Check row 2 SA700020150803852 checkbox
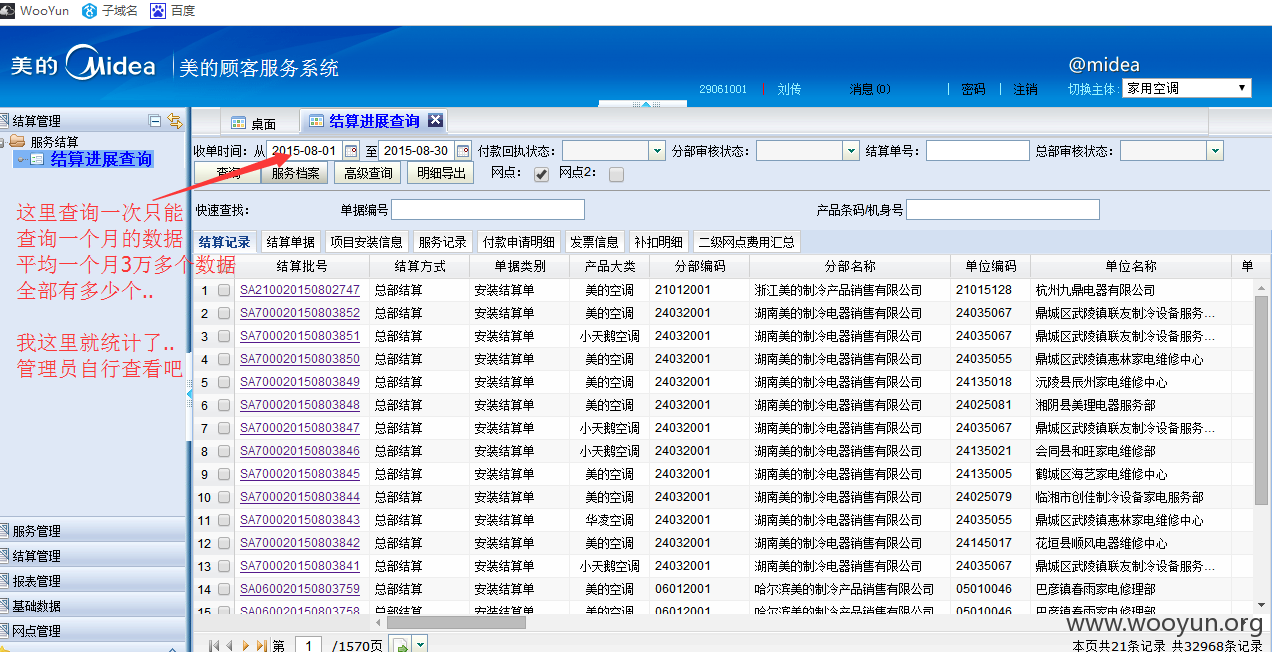 click(224, 314)
